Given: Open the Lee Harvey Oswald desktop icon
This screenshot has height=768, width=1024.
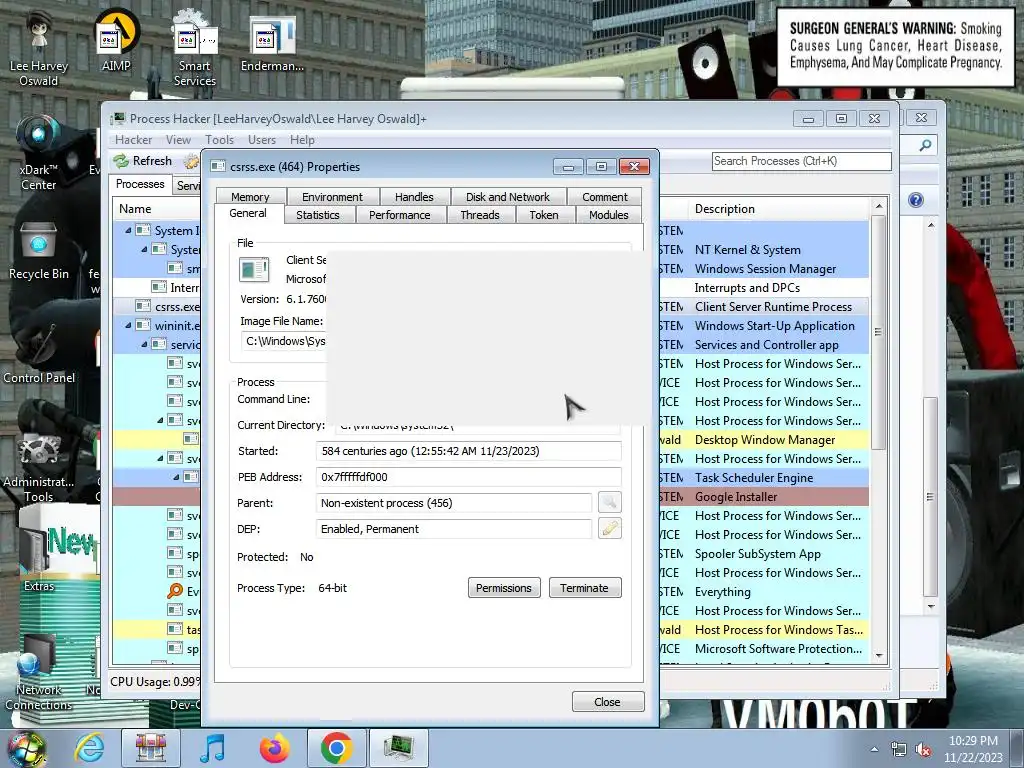Looking at the screenshot, I should (39, 49).
